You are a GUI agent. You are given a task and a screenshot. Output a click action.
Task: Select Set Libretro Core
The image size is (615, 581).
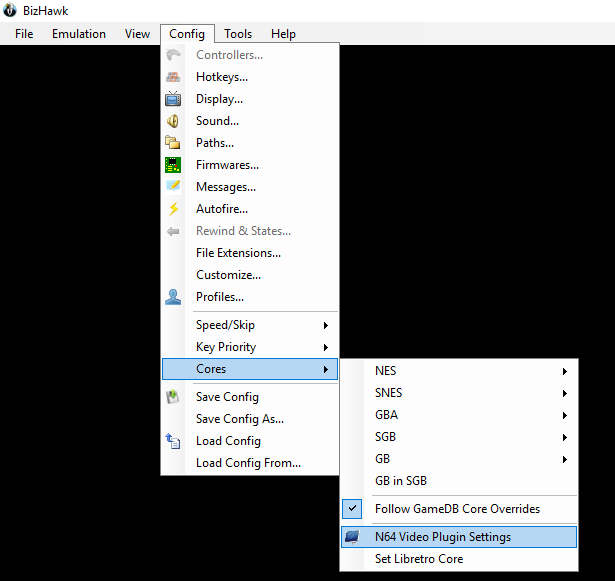tap(419, 559)
